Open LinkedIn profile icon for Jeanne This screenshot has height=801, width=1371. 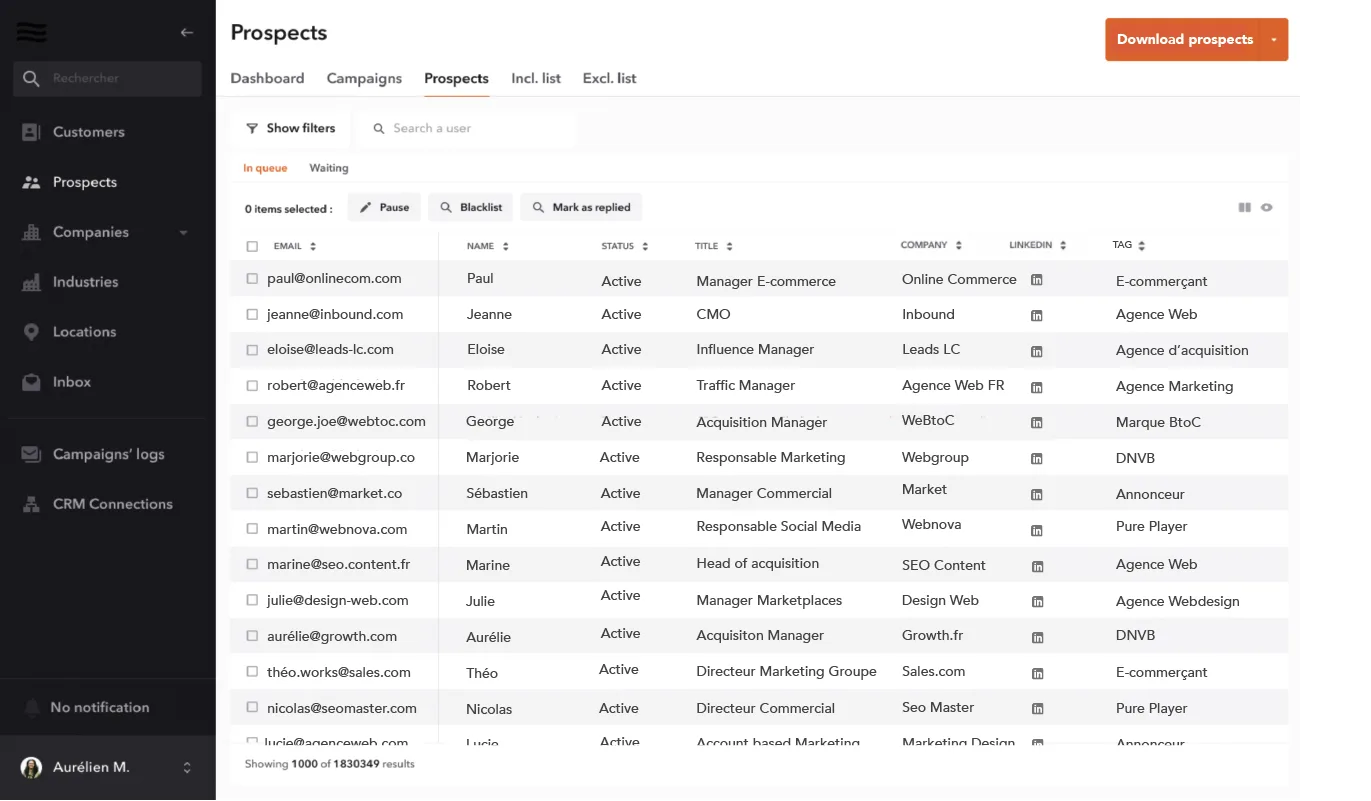point(1037,315)
